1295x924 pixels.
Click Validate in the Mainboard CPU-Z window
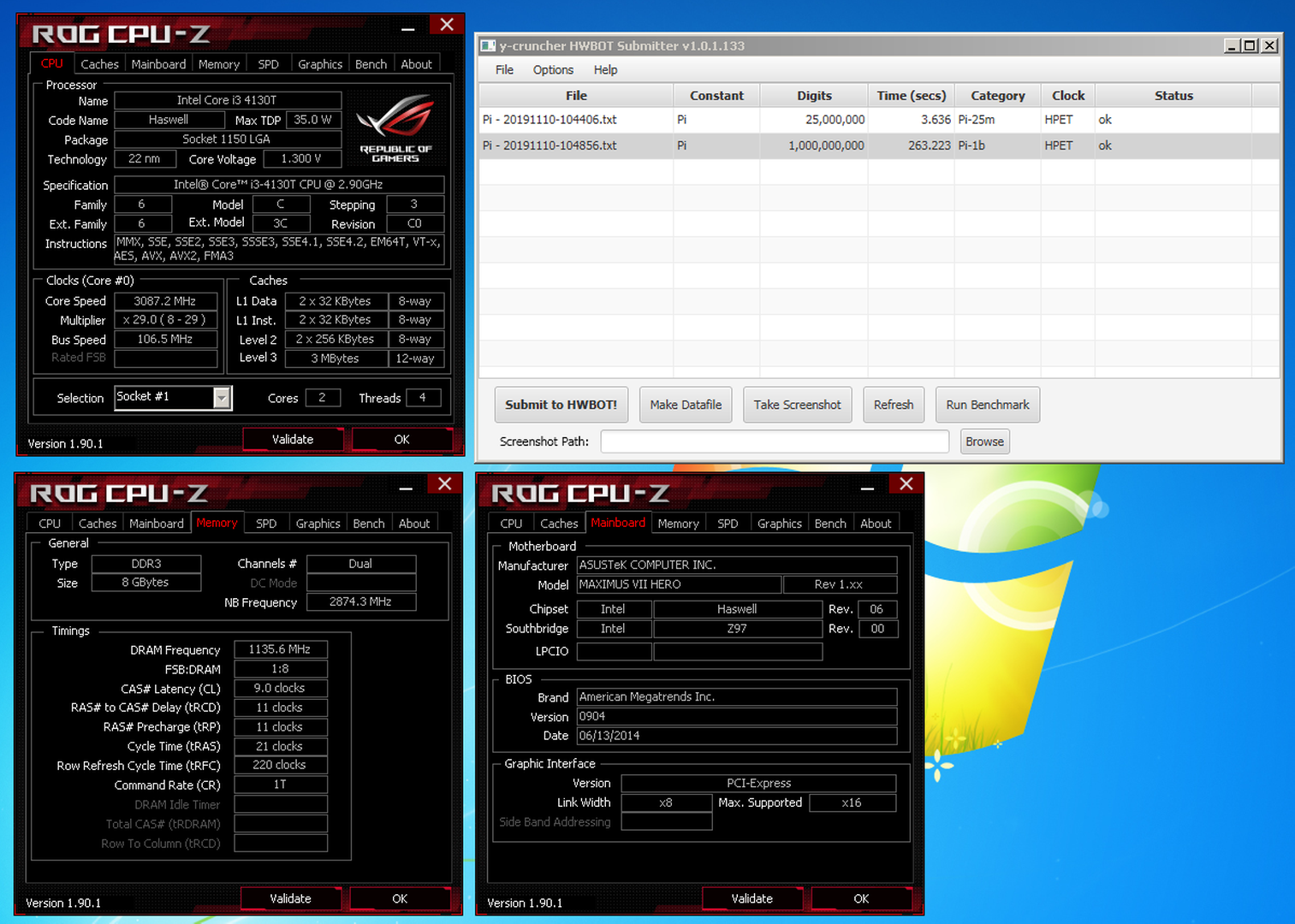click(752, 898)
